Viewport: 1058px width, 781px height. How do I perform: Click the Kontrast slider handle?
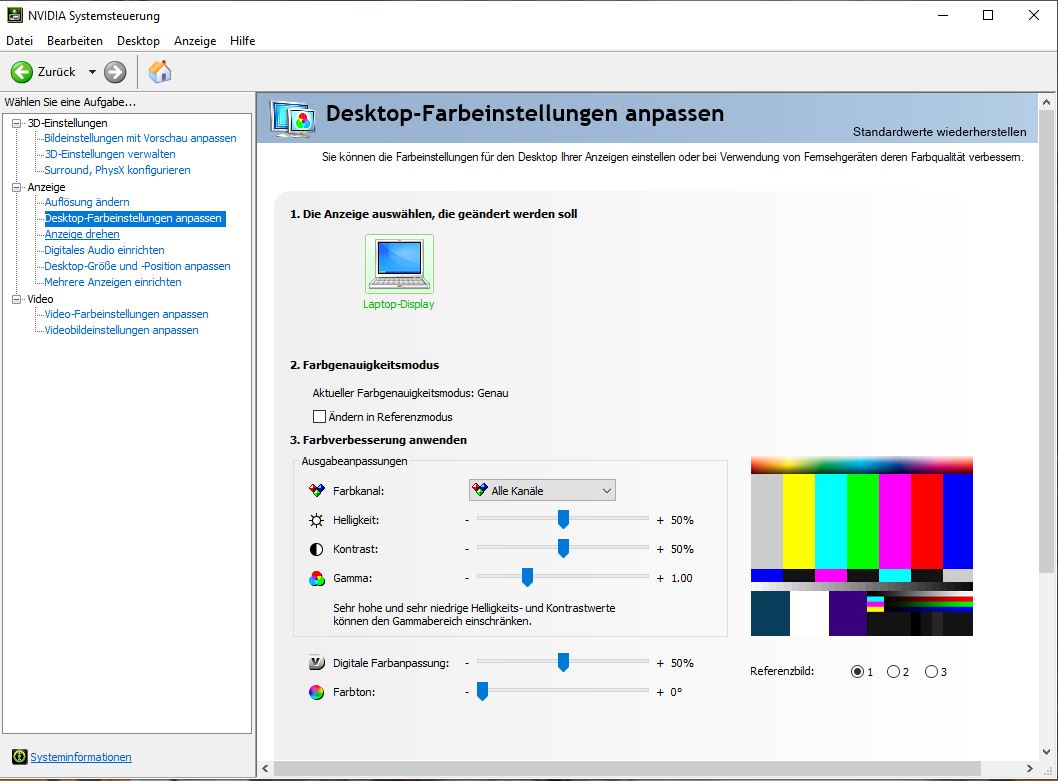pos(563,548)
